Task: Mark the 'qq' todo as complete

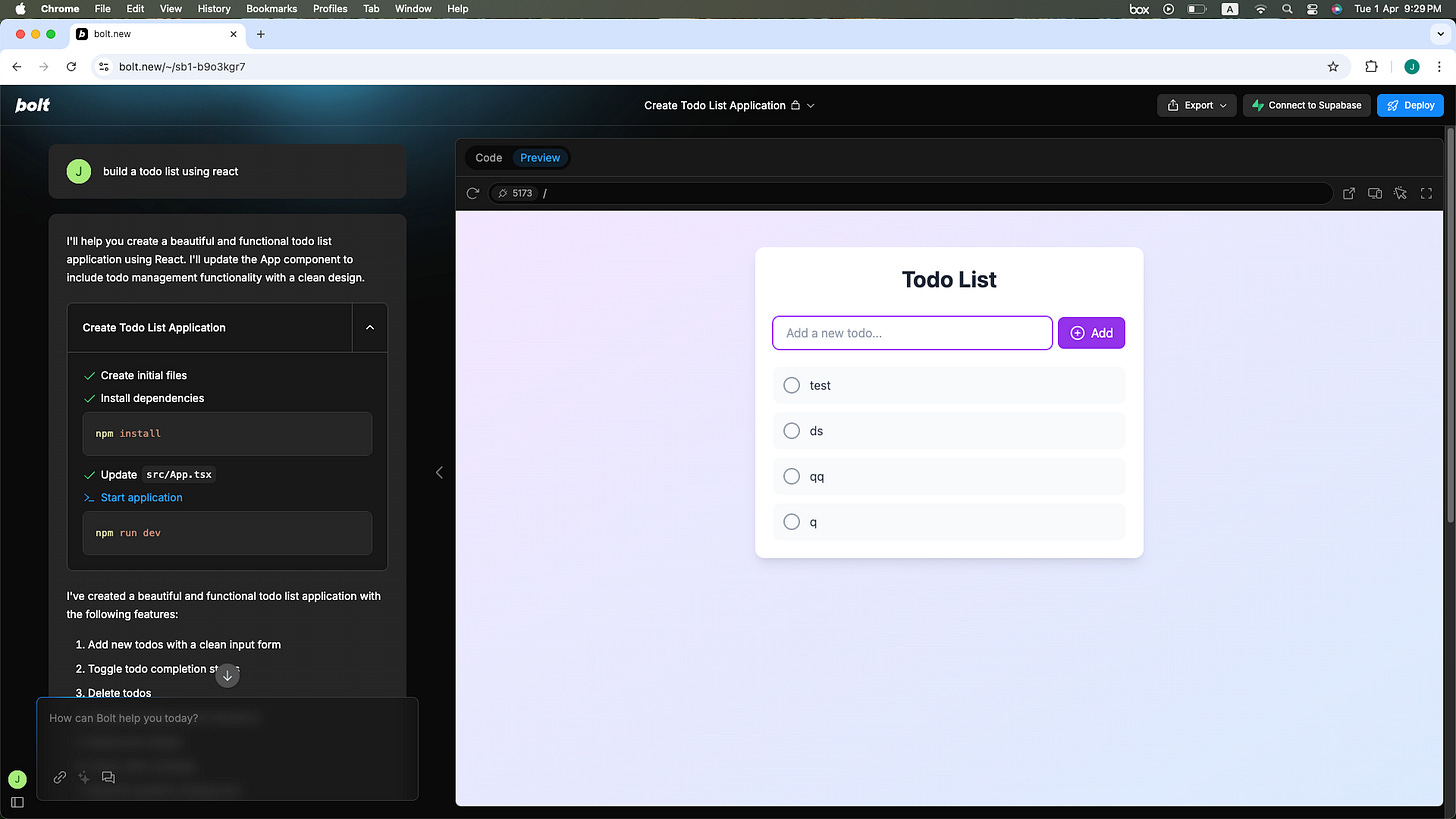Action: [792, 476]
